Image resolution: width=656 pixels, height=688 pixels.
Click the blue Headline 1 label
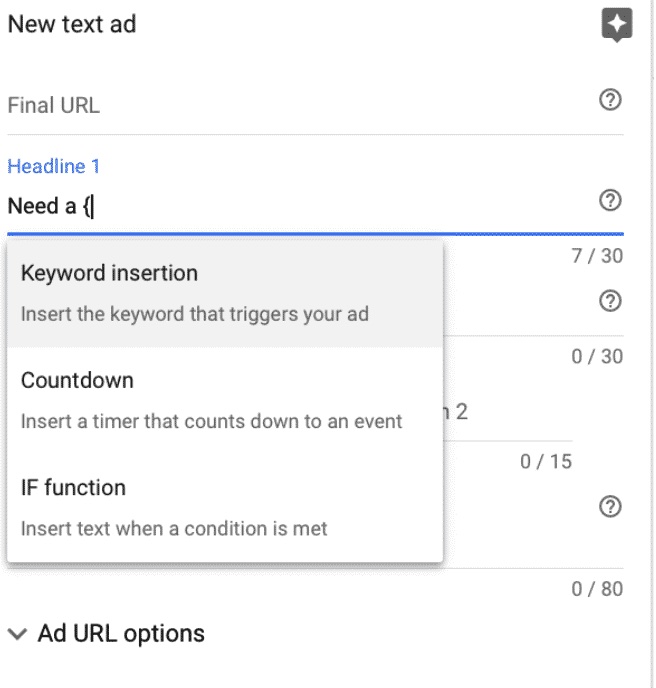click(x=54, y=166)
